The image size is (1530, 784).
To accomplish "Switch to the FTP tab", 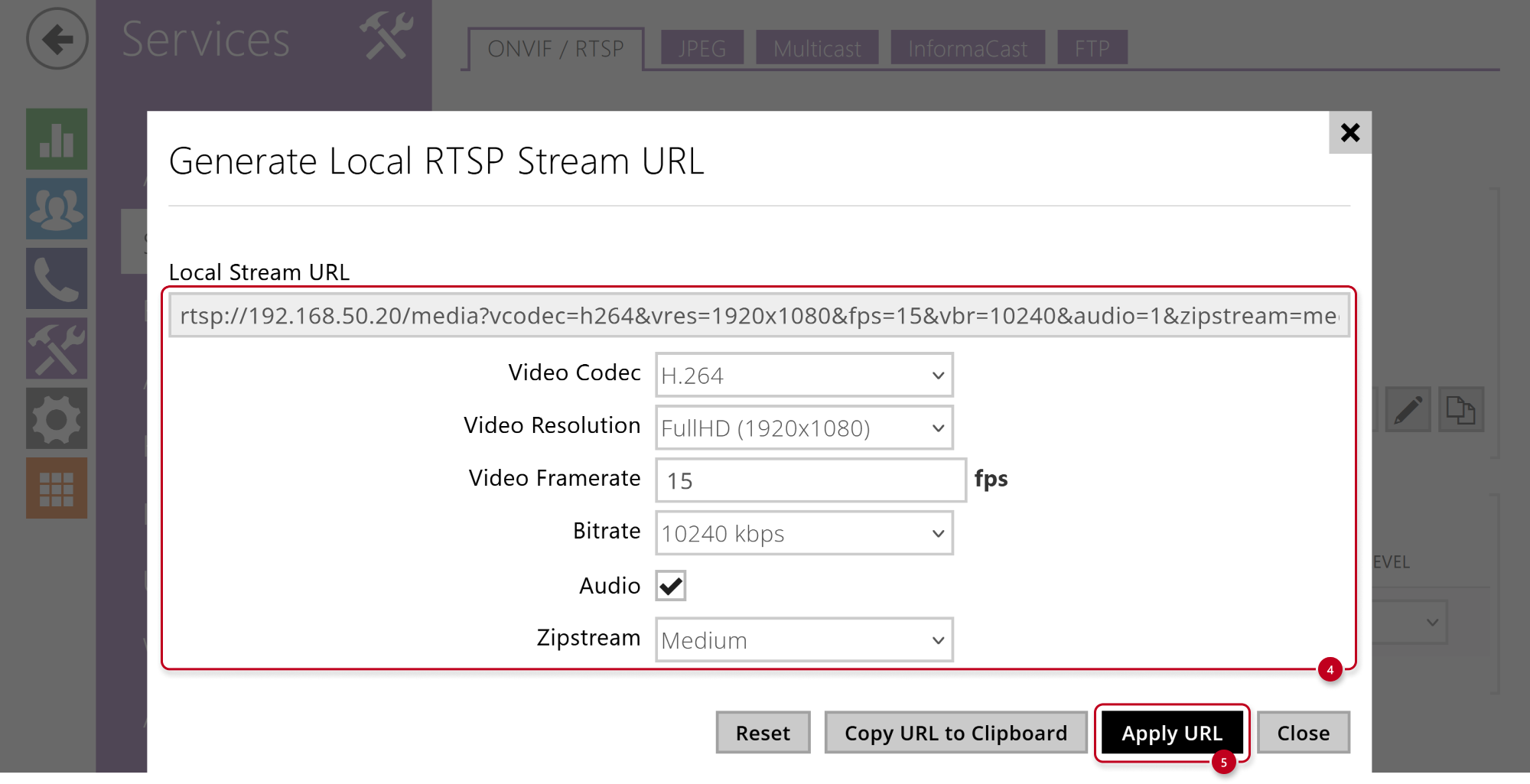I will [x=1092, y=48].
